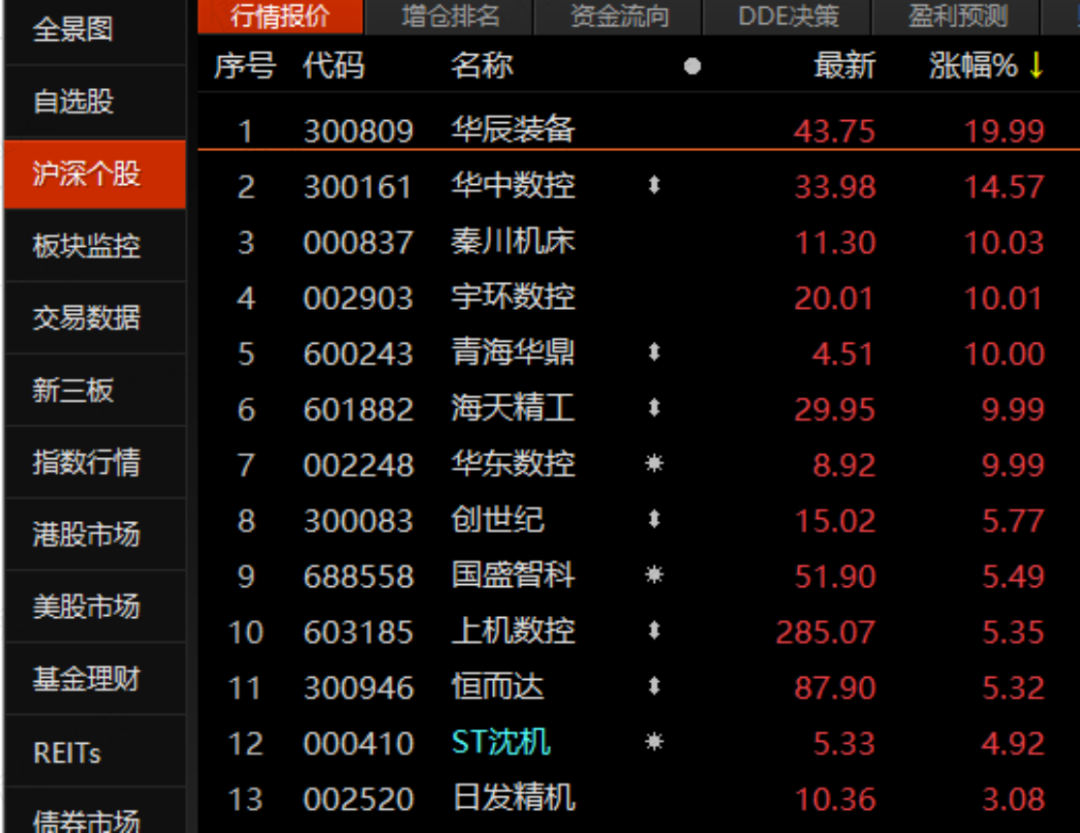This screenshot has height=833, width=1080.
Task: Open 指数行情 in the sidebar
Action: tap(95, 462)
